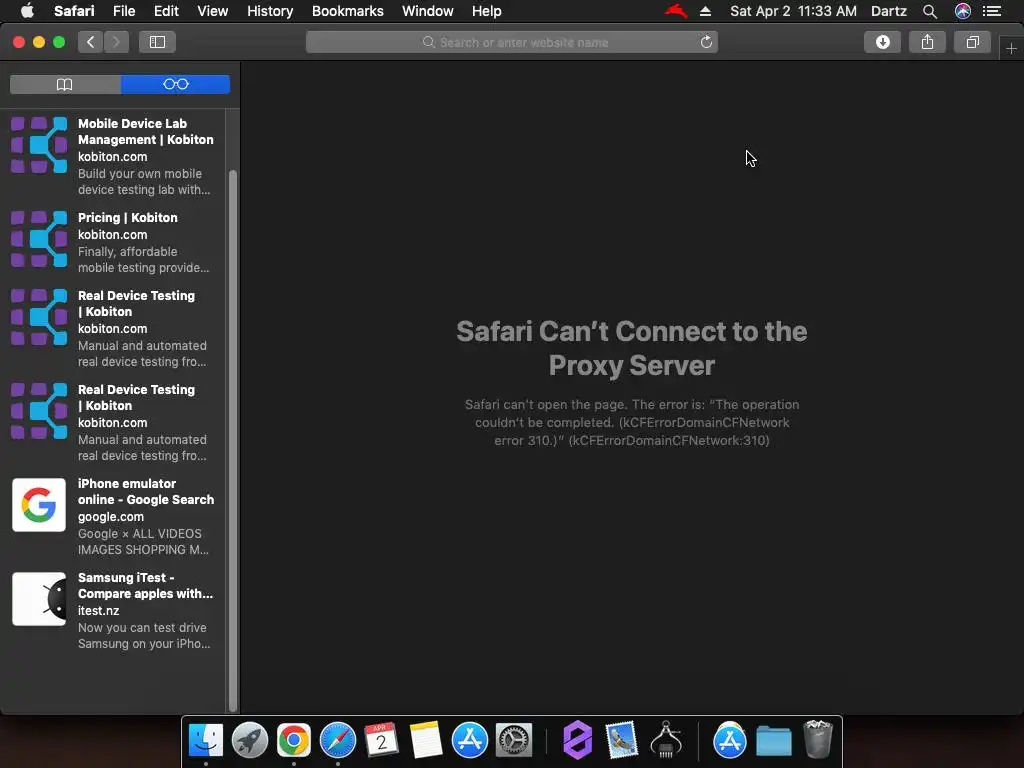Open the App Store icon beside Notes

470,741
